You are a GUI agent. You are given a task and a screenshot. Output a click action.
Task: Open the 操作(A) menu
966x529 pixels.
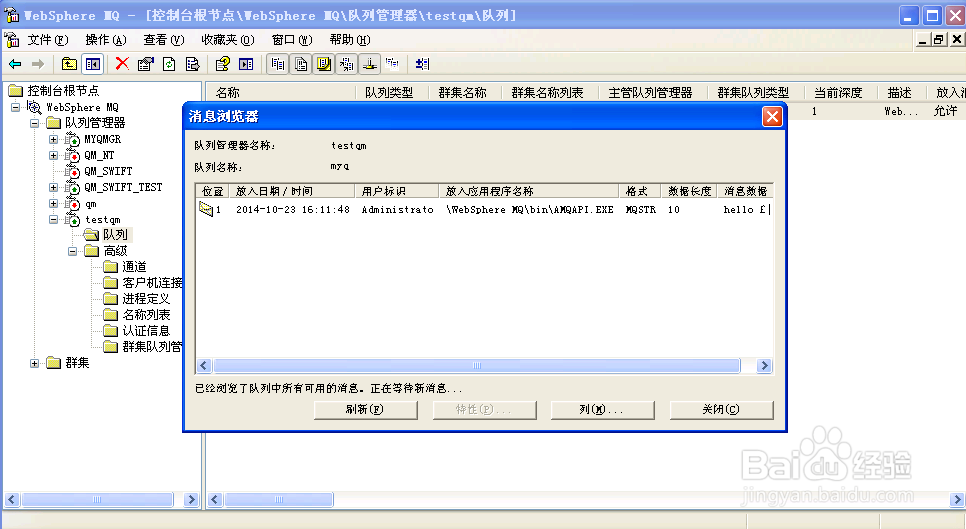[105, 40]
